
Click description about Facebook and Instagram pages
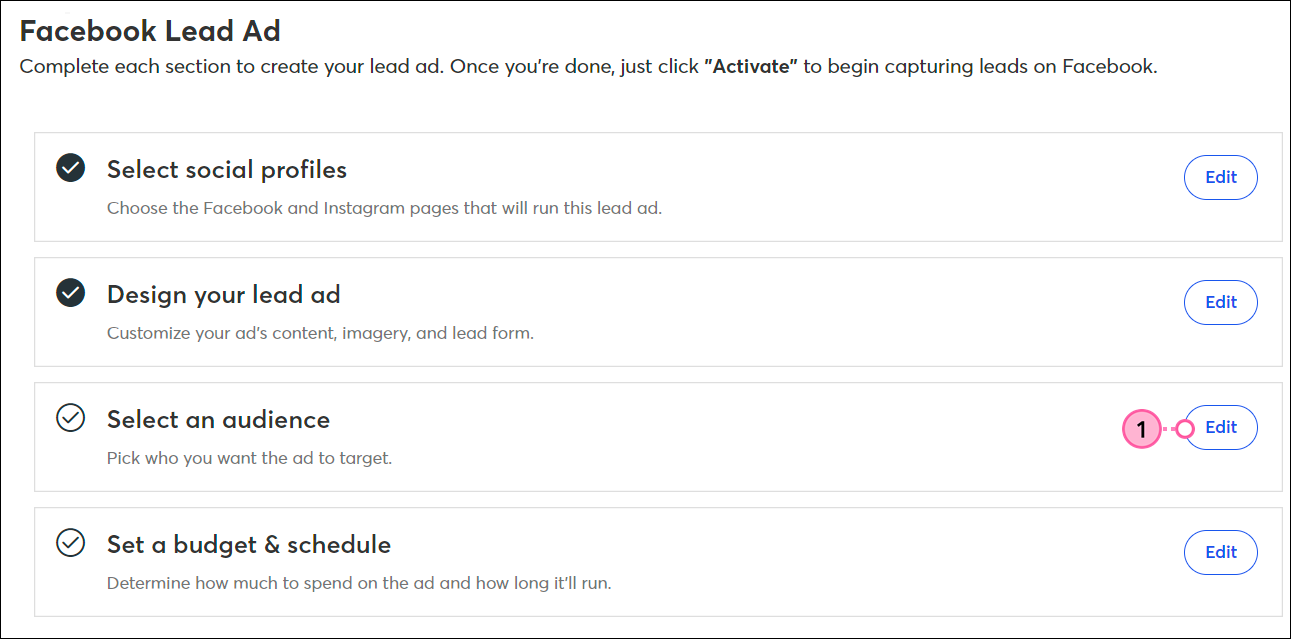pyautogui.click(x=385, y=209)
